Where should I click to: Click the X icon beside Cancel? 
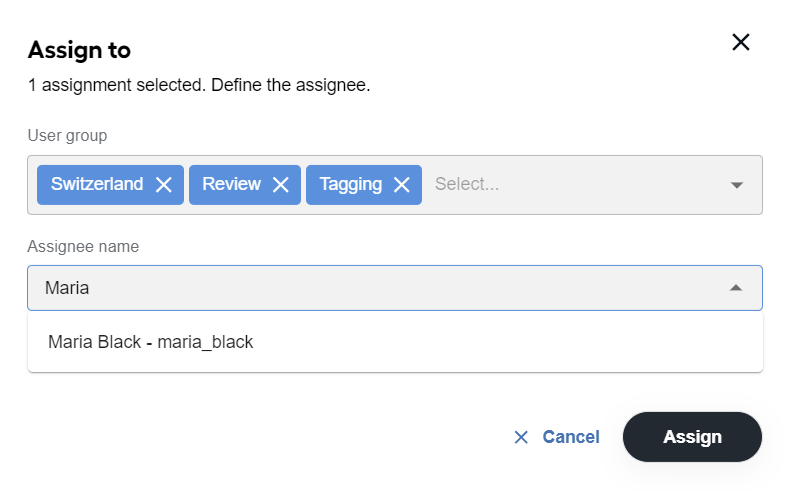point(521,437)
